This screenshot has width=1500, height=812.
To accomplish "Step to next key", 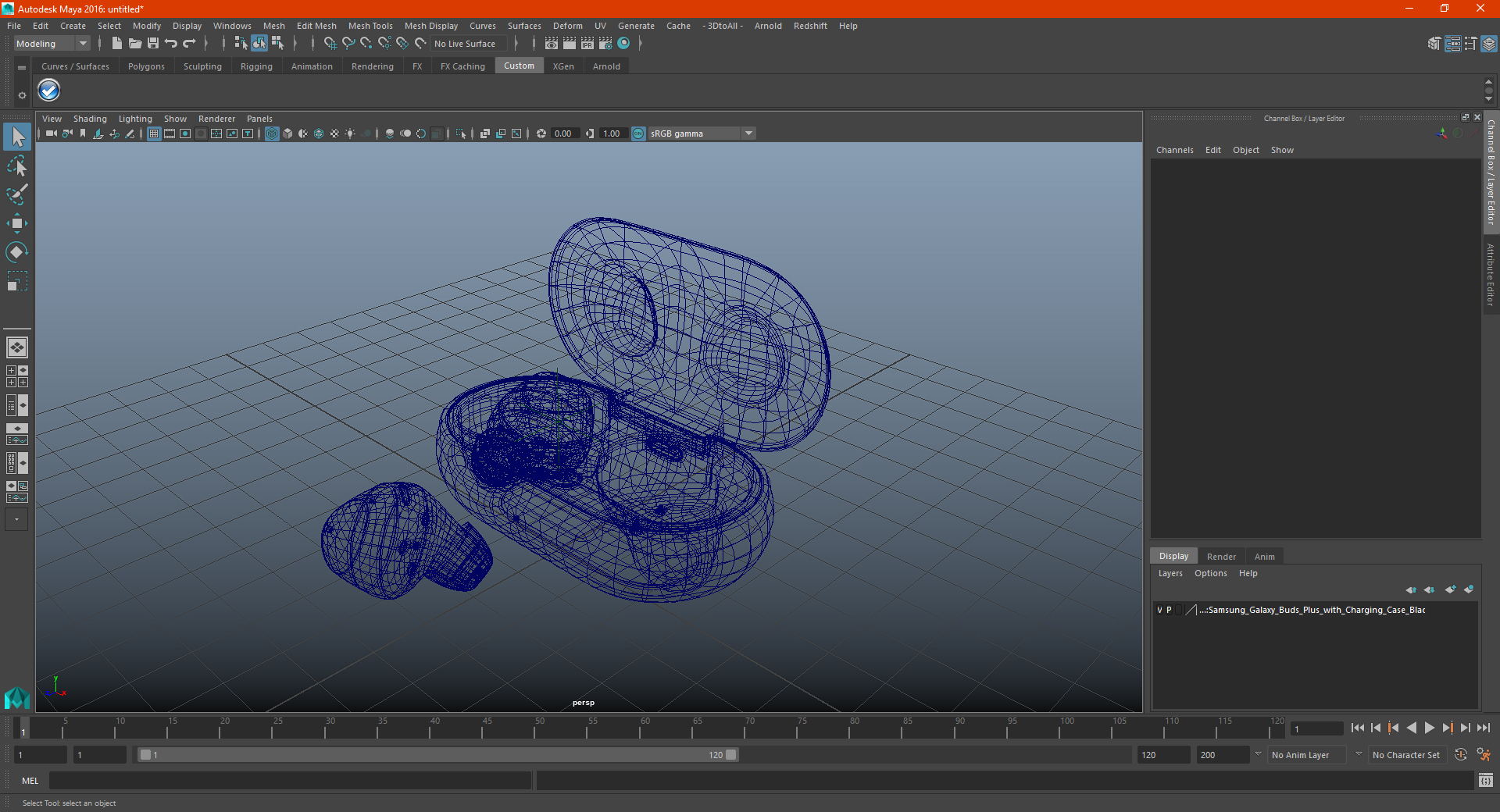I will click(1447, 728).
